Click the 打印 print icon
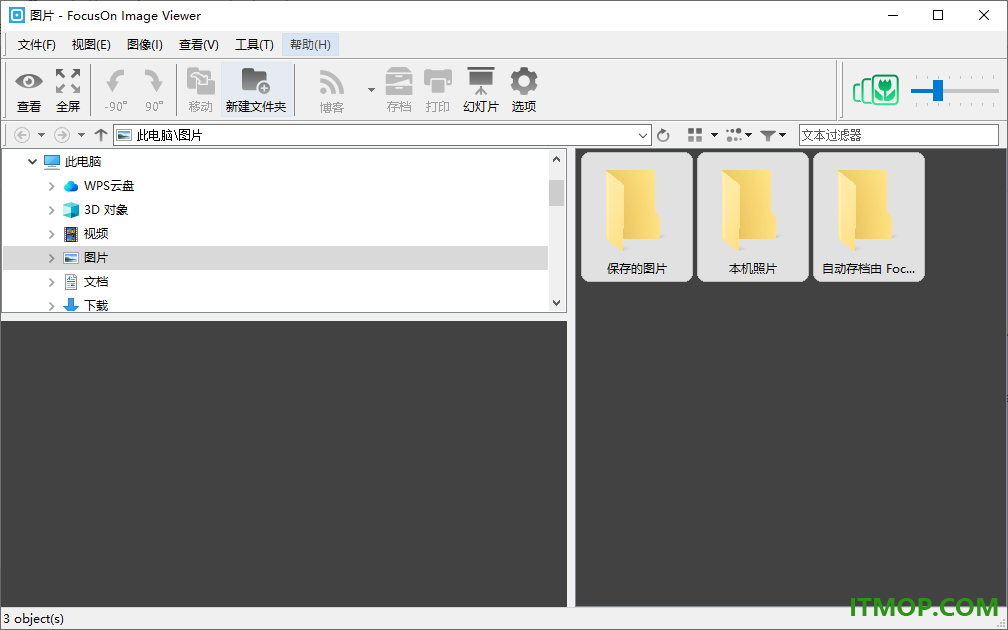The image size is (1008, 630). 438,90
